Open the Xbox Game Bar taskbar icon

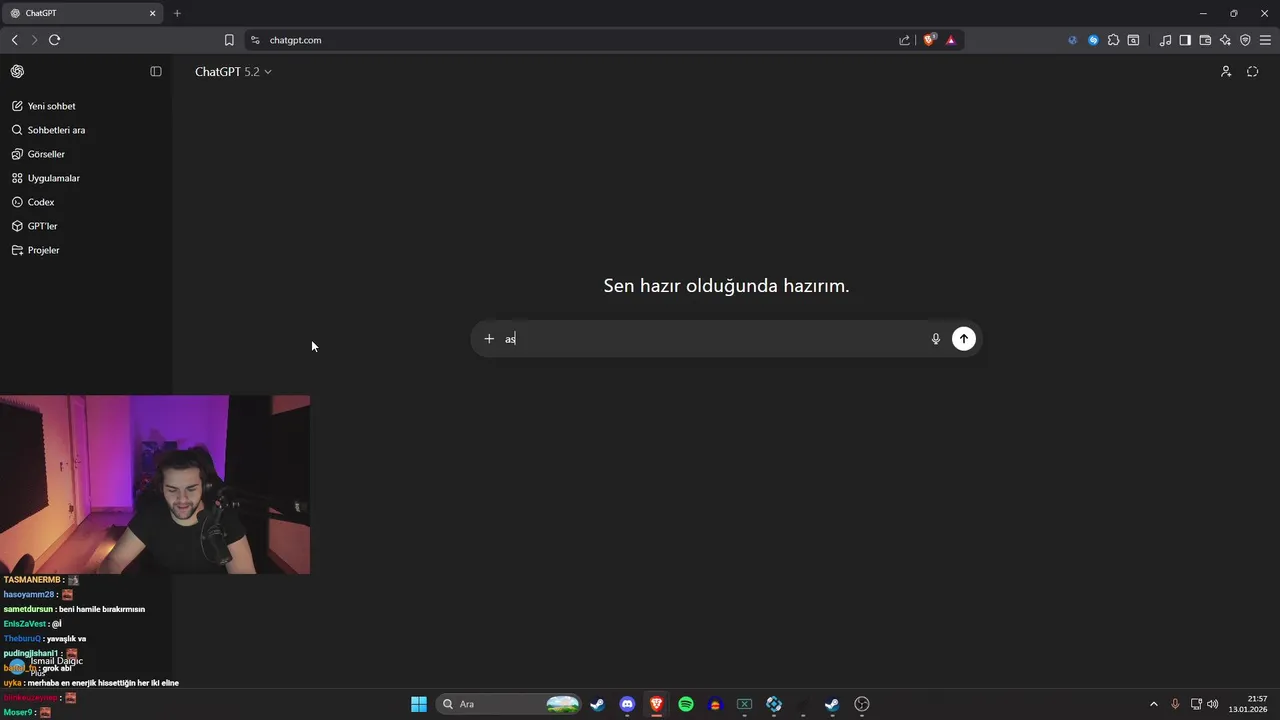click(744, 704)
